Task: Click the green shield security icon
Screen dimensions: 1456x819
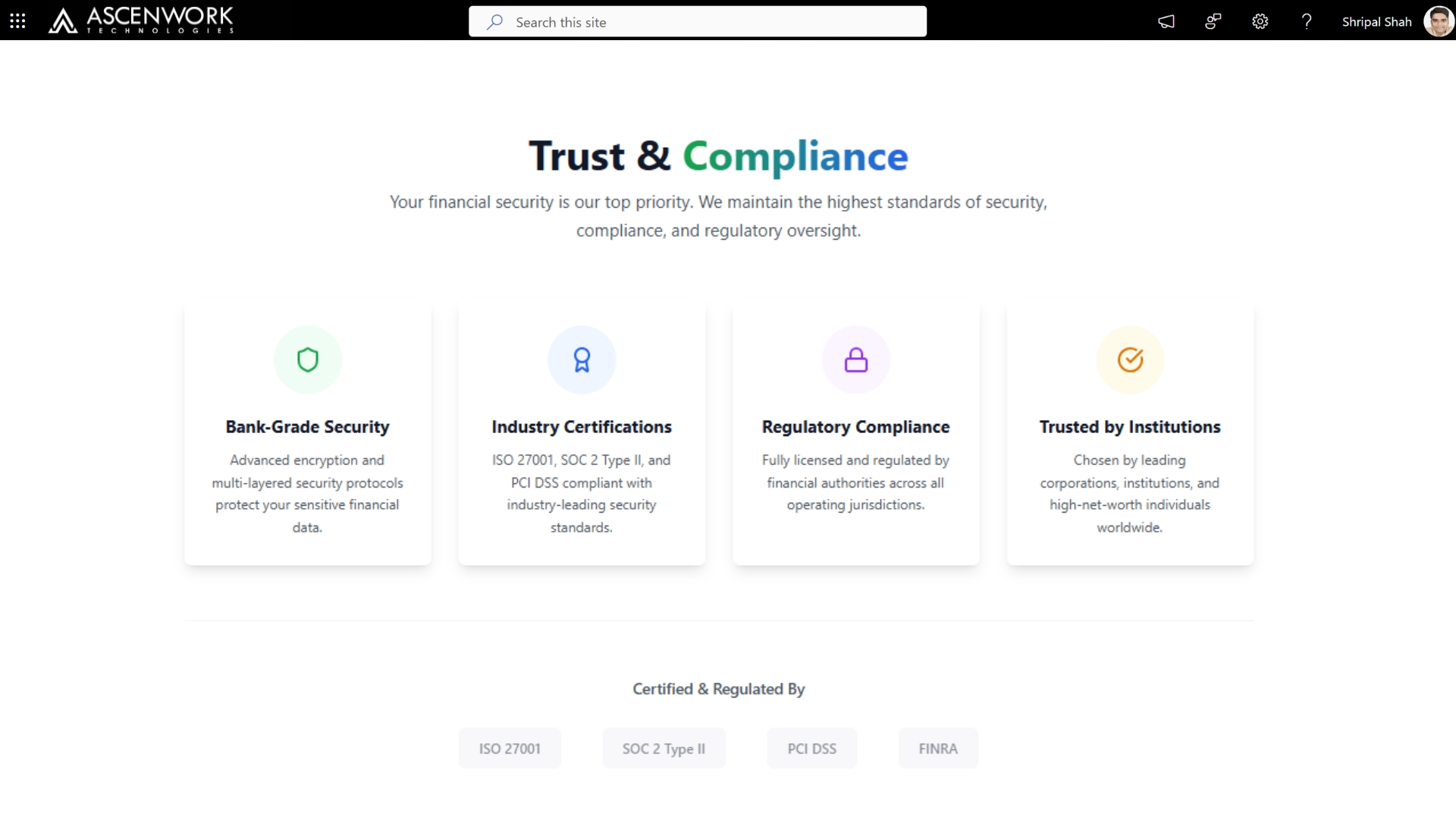Action: (307, 359)
